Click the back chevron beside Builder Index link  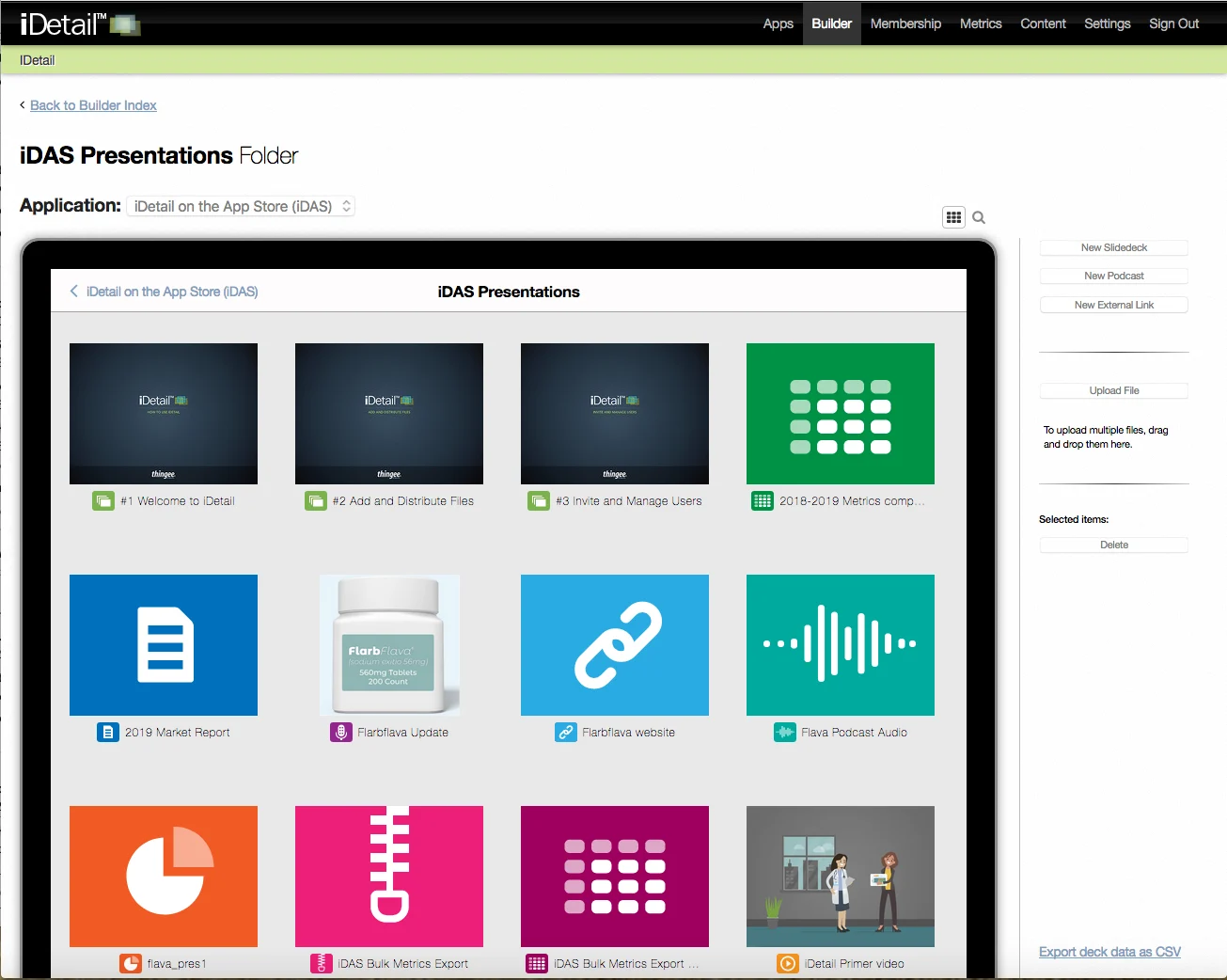click(23, 105)
